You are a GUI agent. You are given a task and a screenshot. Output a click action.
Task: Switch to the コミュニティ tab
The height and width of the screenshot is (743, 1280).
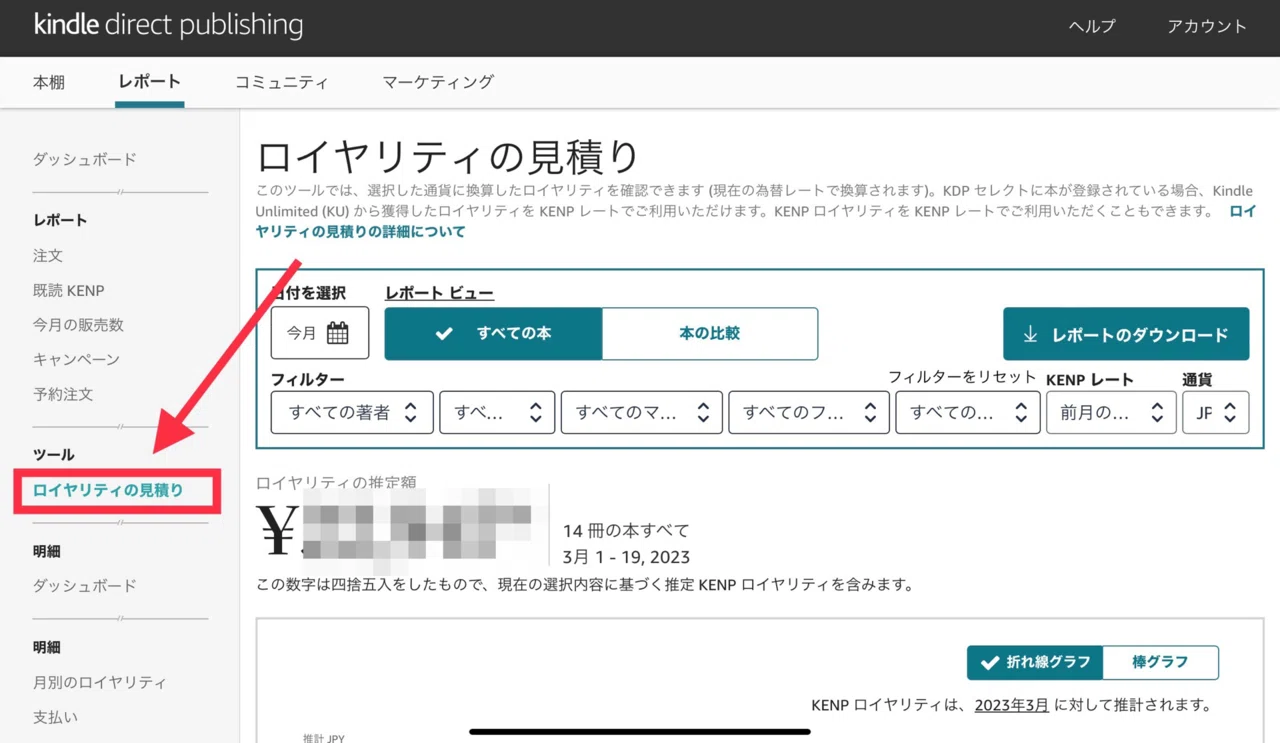click(282, 82)
